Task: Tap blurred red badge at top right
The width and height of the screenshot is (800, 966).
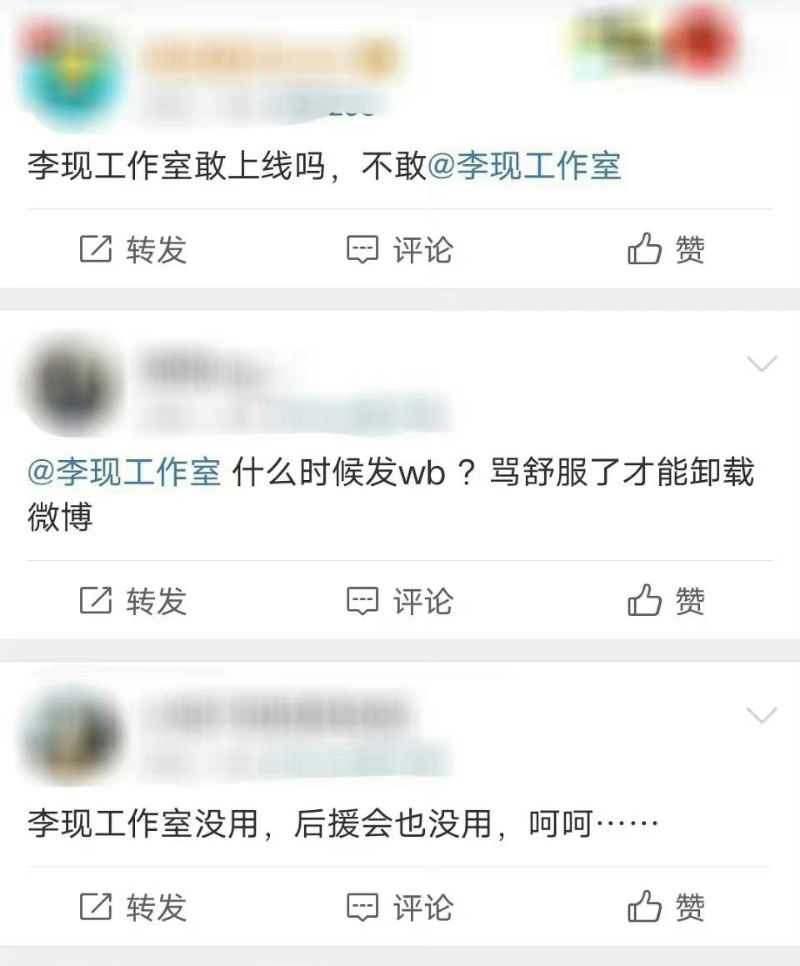Action: pyautogui.click(x=701, y=42)
